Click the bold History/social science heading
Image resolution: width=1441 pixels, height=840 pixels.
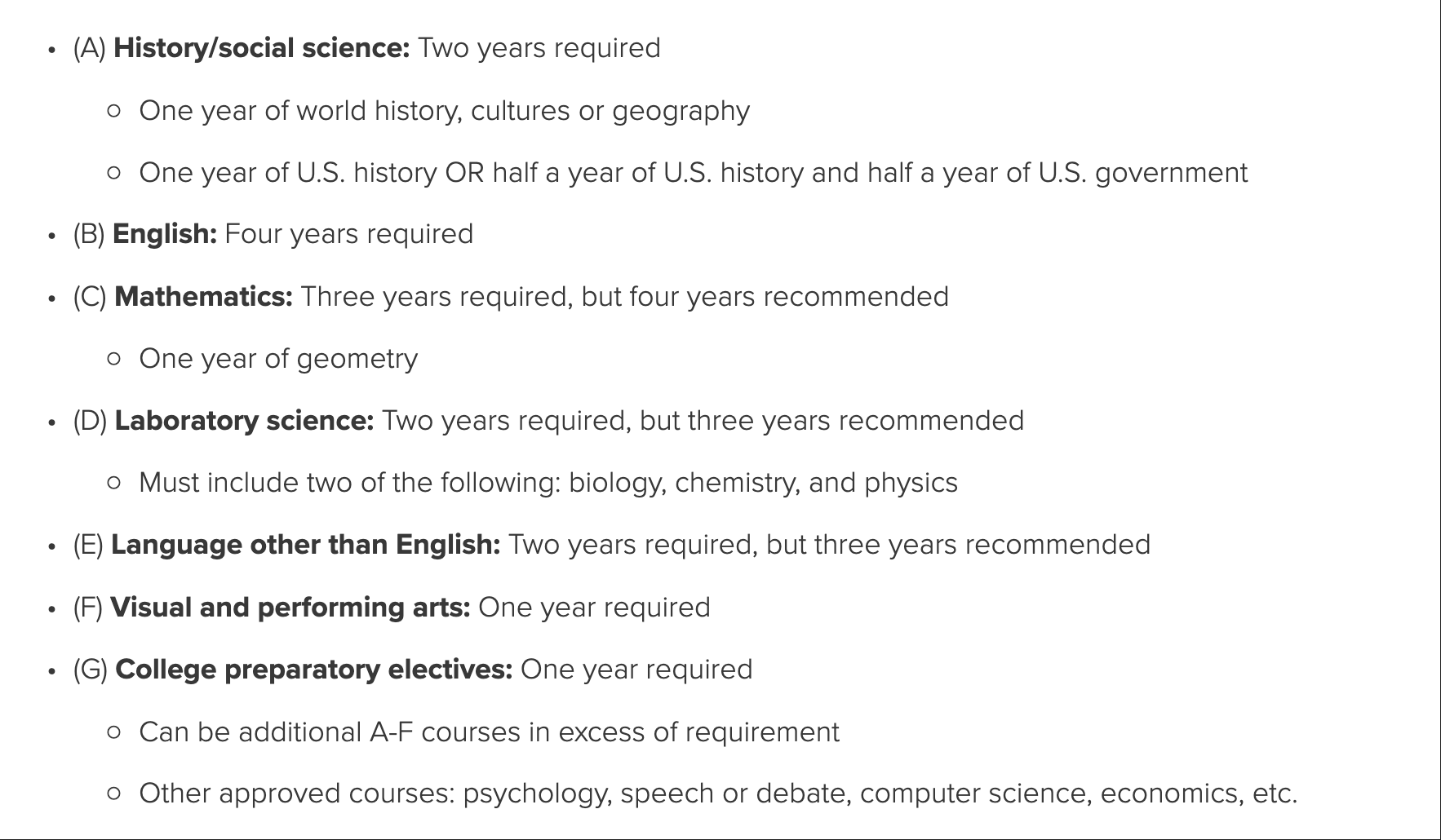point(261,48)
